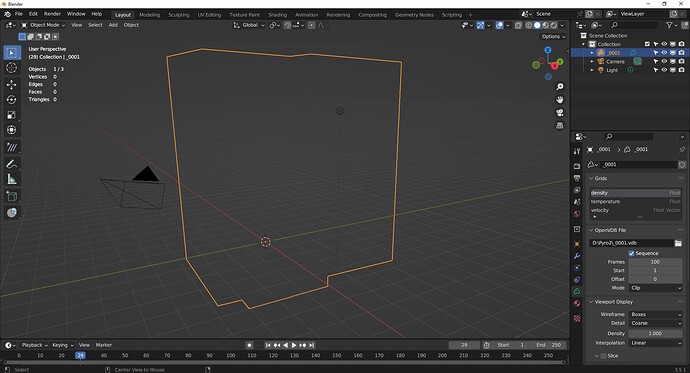Switch to rendered viewport shading

click(554, 25)
